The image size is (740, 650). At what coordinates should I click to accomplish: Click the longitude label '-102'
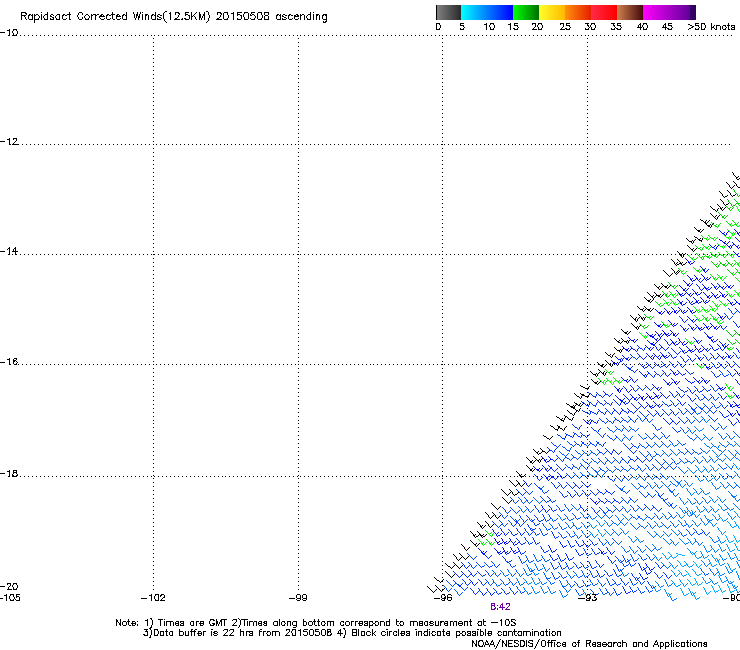[153, 598]
